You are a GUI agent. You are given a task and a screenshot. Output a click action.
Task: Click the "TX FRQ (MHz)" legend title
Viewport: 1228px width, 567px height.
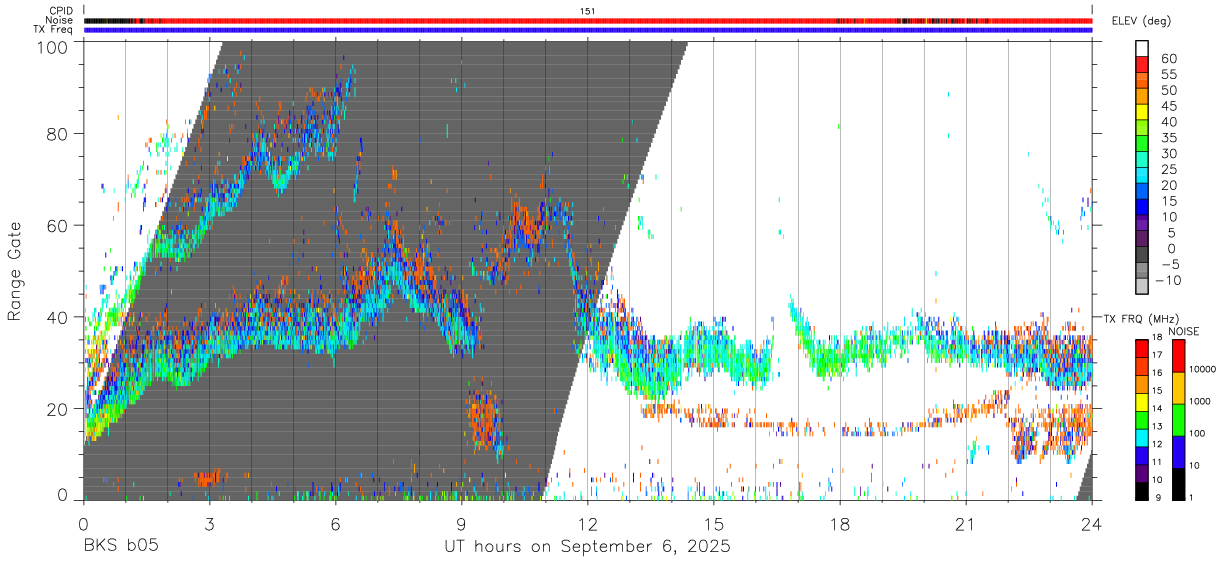pos(1140,318)
